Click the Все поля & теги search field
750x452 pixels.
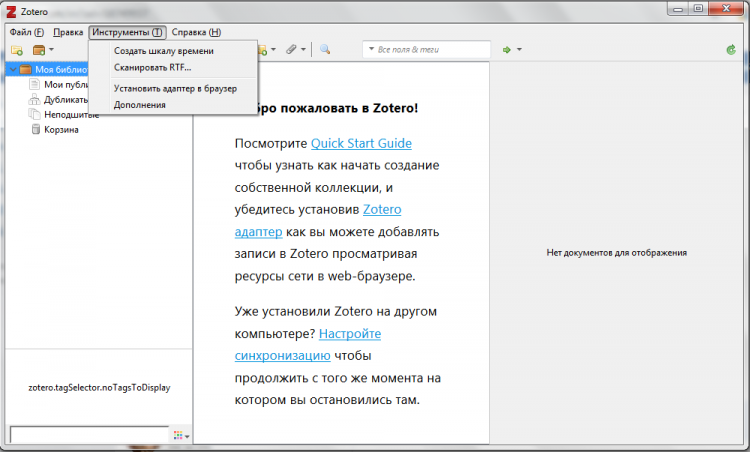pos(430,49)
